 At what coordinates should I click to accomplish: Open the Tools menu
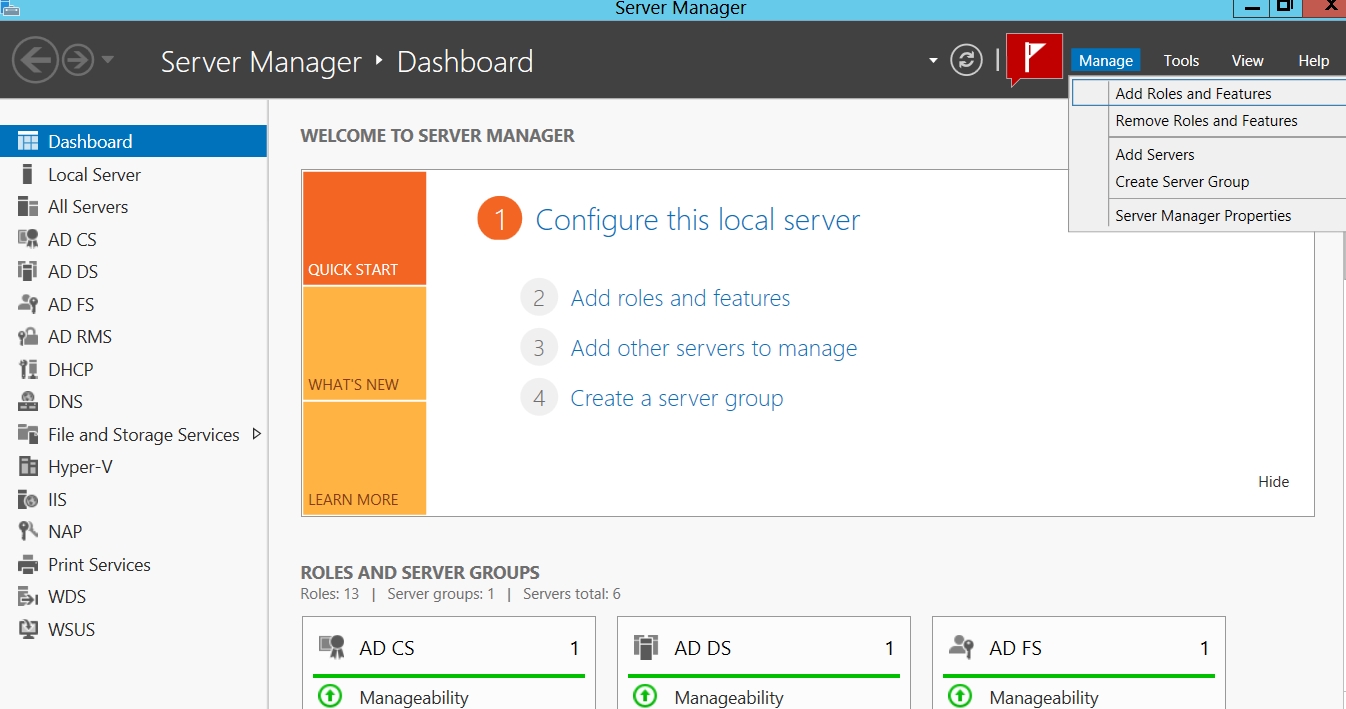[1181, 61]
